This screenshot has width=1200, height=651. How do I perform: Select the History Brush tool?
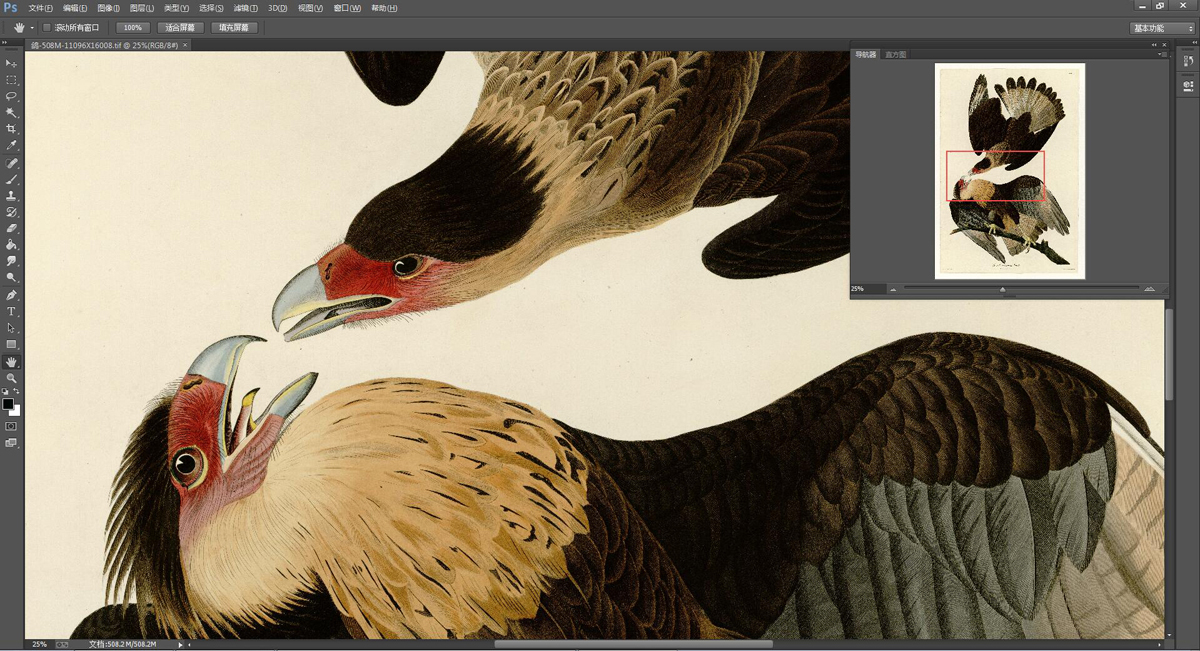pos(12,212)
